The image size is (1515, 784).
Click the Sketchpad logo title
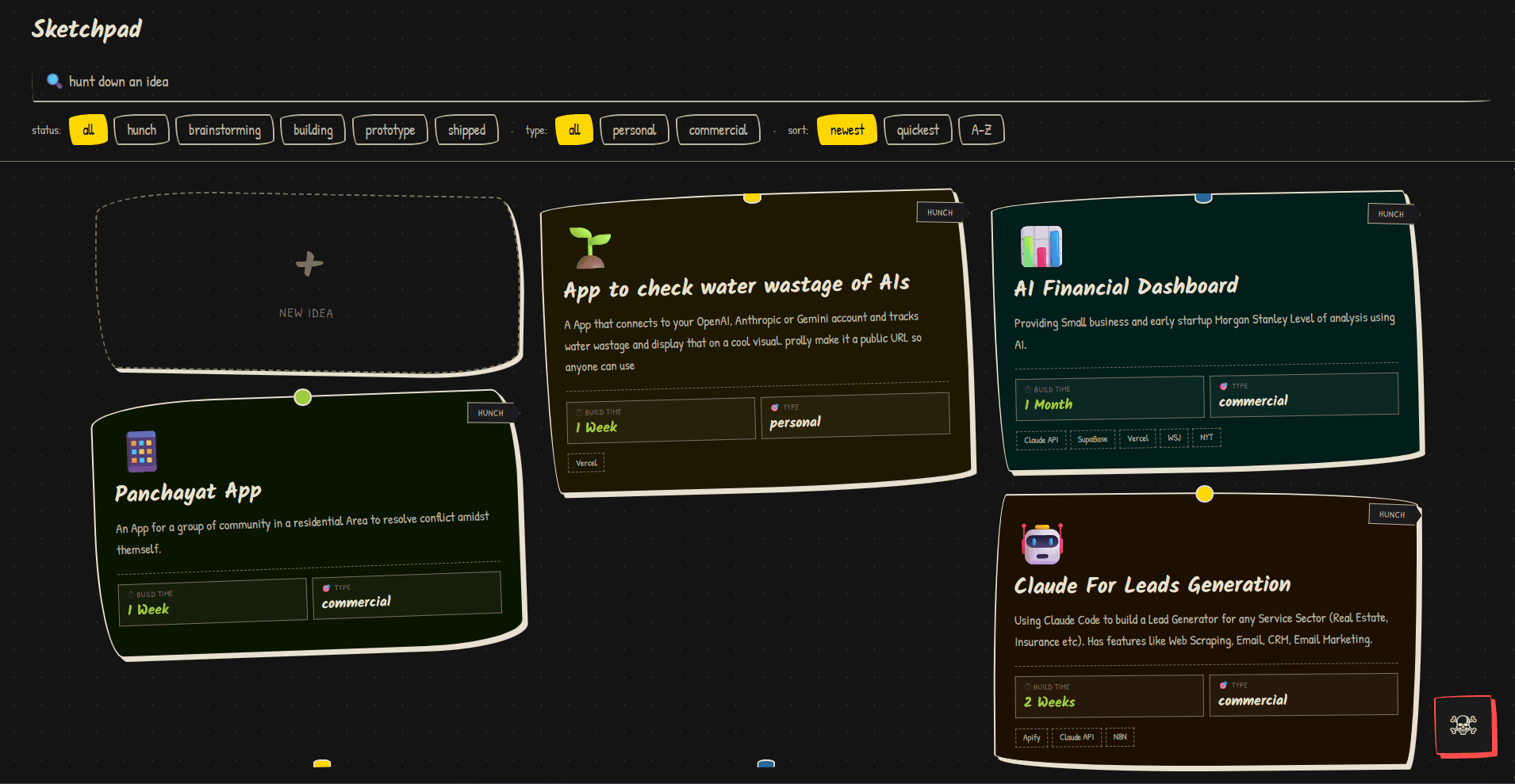(86, 29)
